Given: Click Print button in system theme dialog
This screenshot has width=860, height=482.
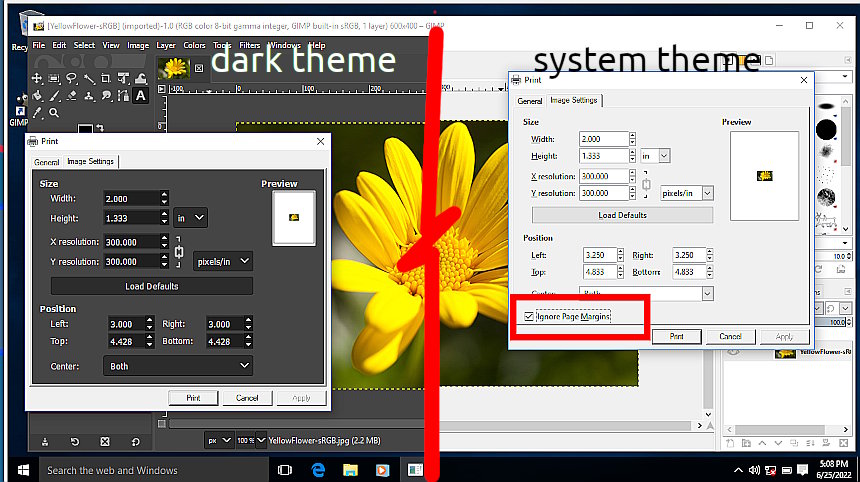Looking at the screenshot, I should [676, 337].
